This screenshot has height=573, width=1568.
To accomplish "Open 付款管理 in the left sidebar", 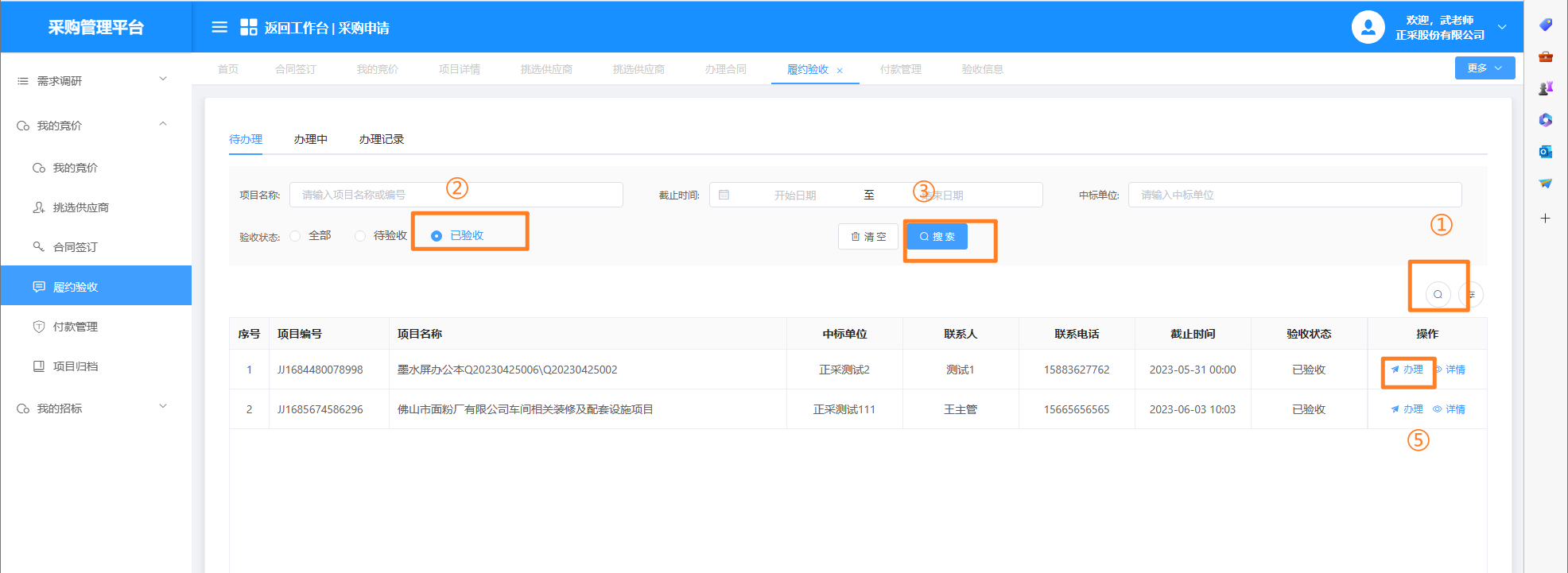I will (76, 327).
